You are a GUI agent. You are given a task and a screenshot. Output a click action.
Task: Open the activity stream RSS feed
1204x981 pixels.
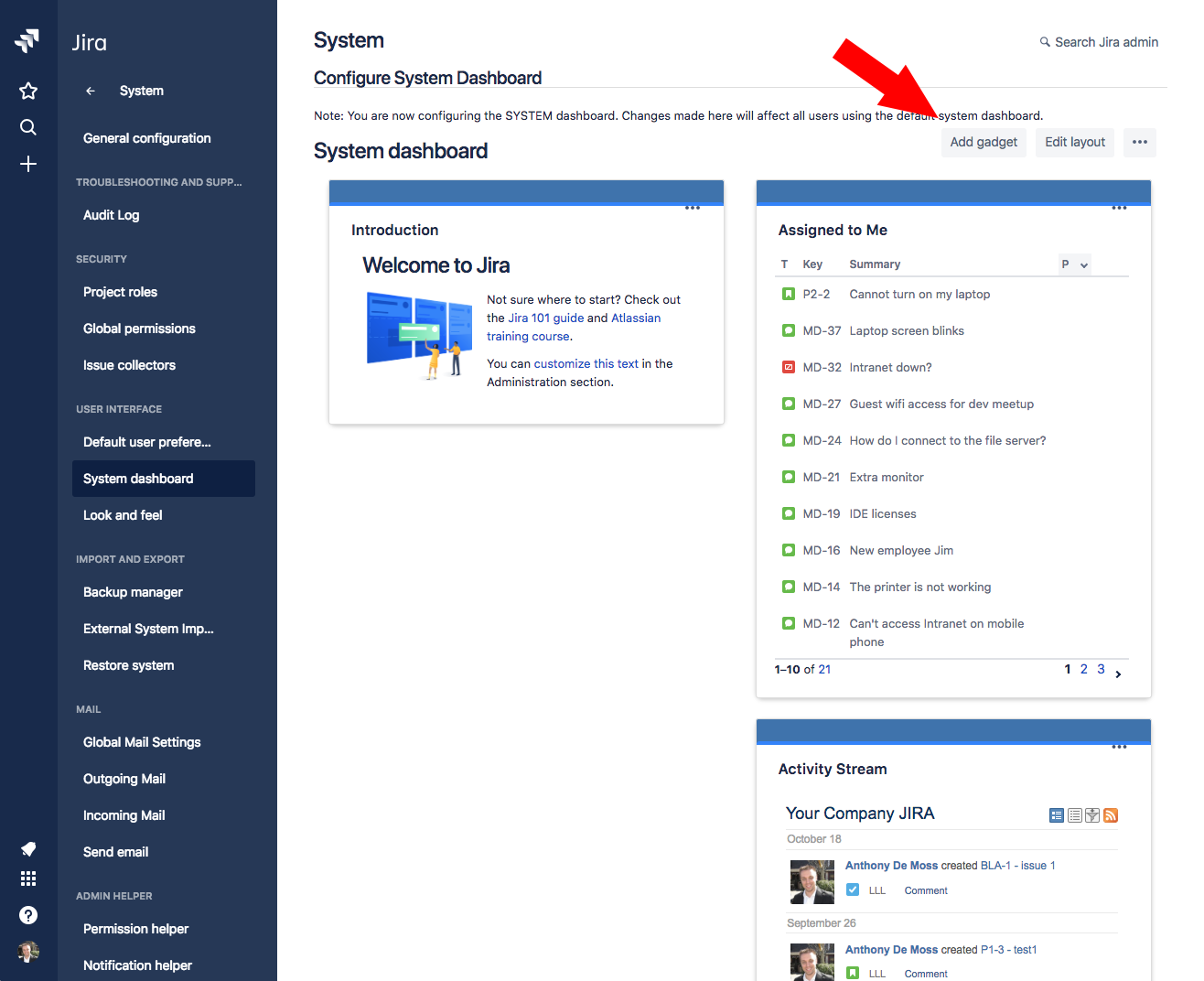pos(1111,815)
